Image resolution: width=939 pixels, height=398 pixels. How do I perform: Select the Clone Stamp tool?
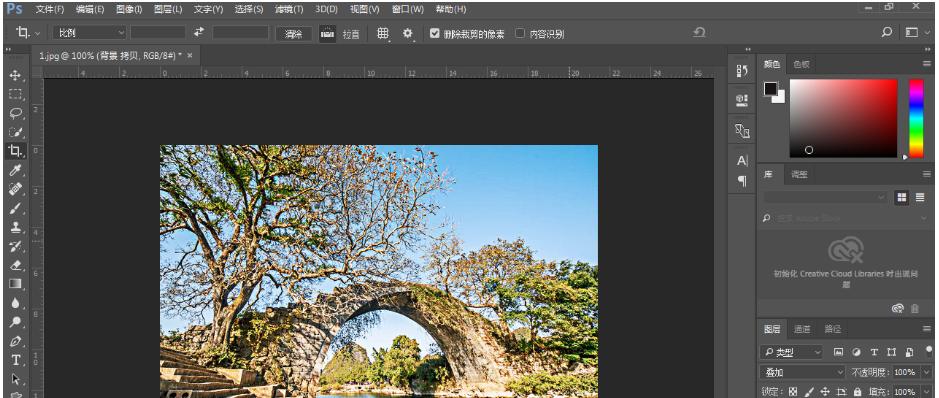tap(16, 227)
